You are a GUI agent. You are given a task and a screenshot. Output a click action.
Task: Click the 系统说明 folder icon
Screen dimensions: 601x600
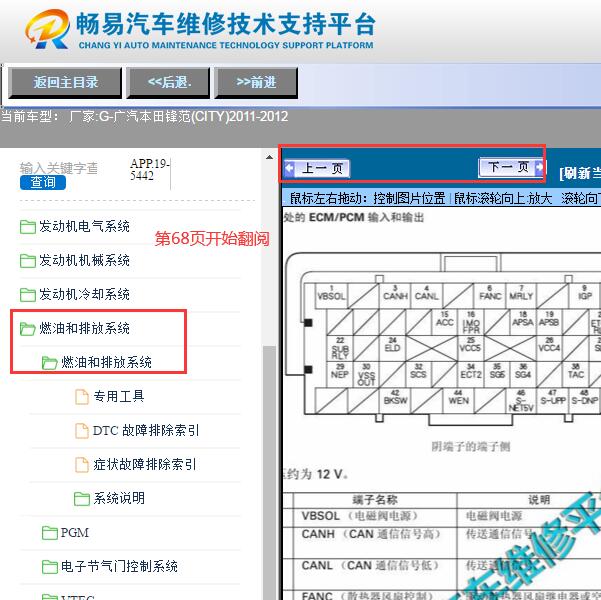pos(82,499)
